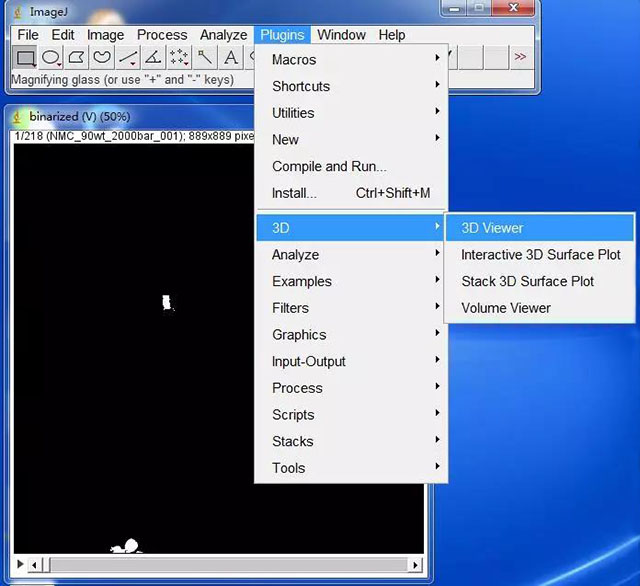Click Compile and Run... menu entry
Screen dimensions: 640x586
pyautogui.click(x=329, y=166)
